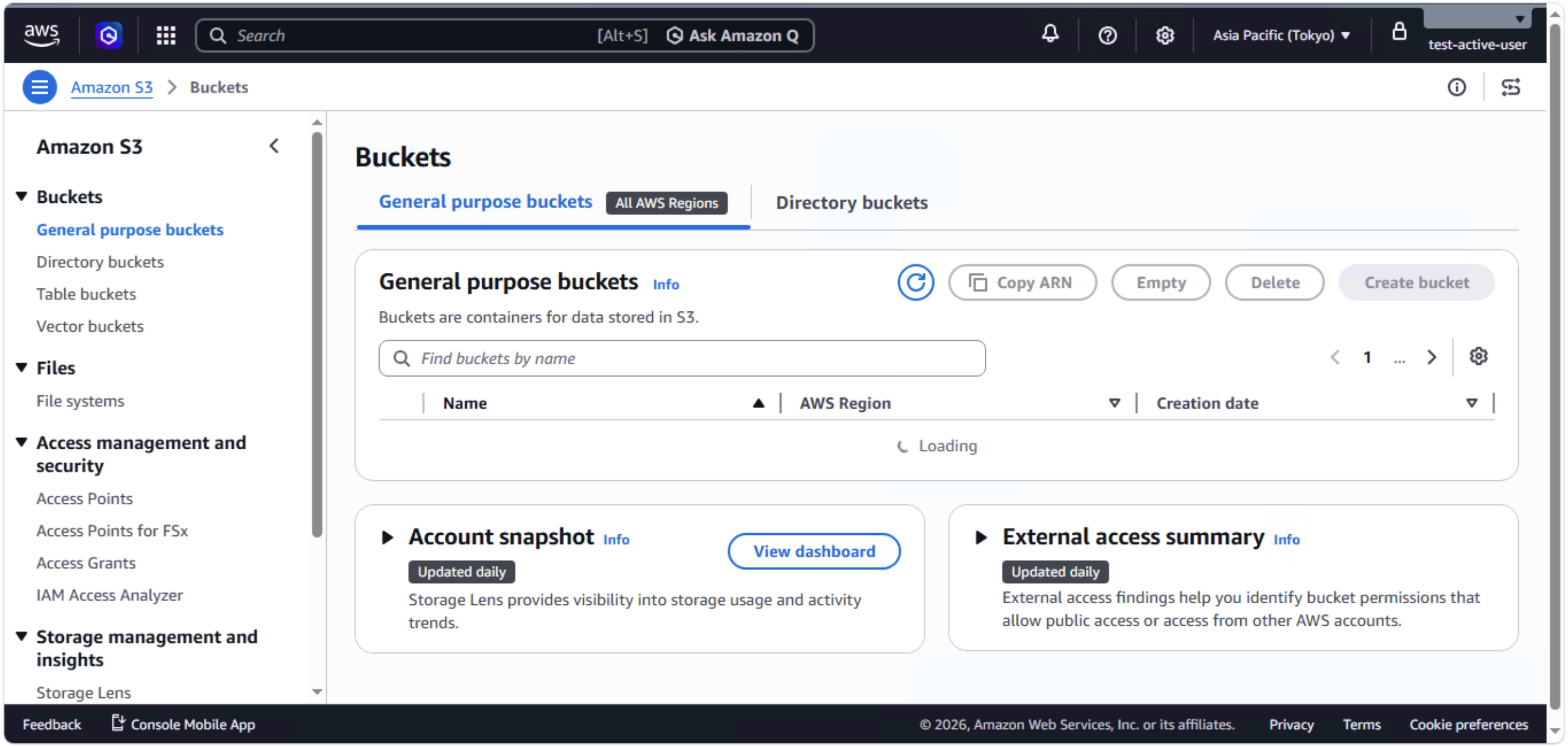
Task: Click View dashboard button
Action: coord(814,551)
